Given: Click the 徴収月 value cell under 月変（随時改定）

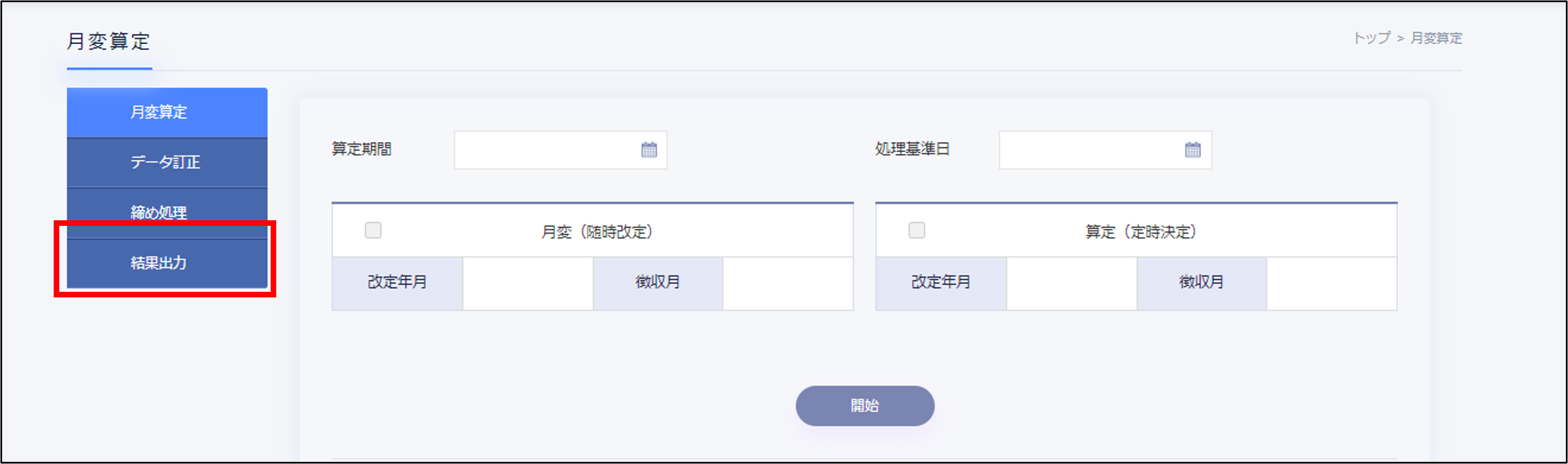Looking at the screenshot, I should tap(788, 283).
